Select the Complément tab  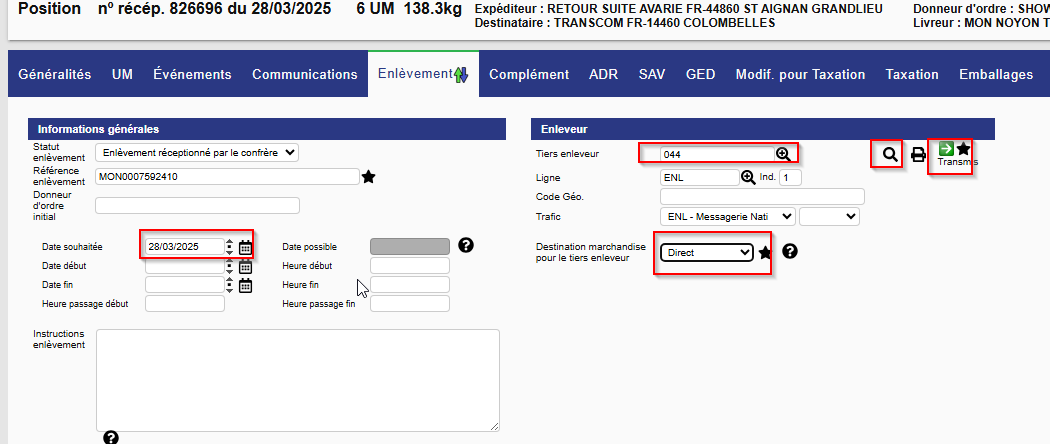(x=529, y=74)
